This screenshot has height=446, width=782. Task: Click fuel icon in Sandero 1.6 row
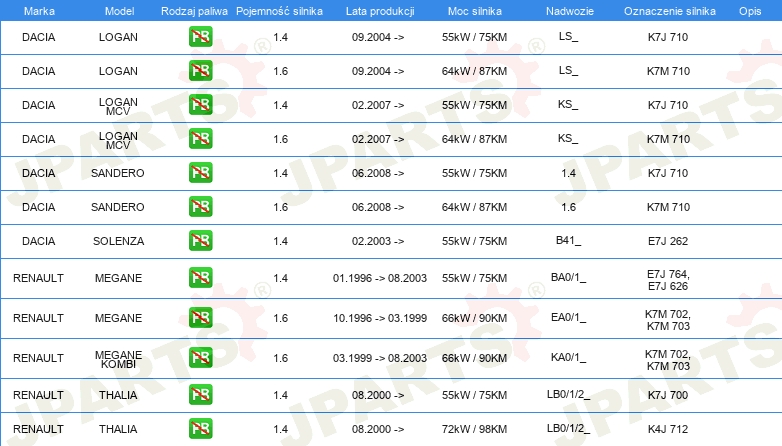200,207
